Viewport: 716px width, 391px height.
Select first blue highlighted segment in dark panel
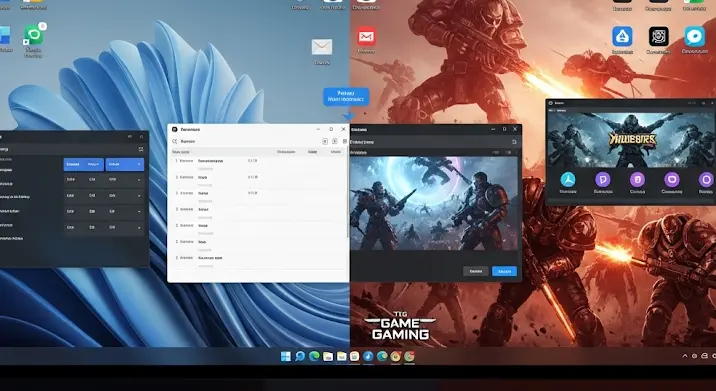(84, 164)
